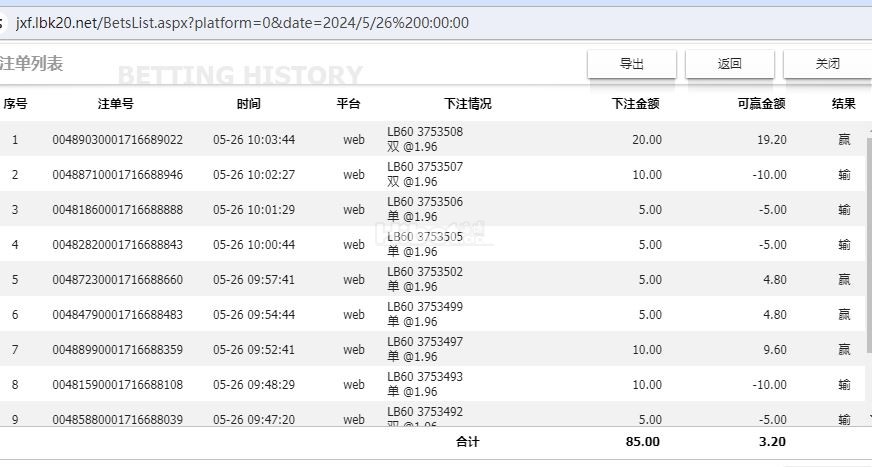The image size is (872, 467).
Task: Click bet detail LB60 3753506
Action: (x=425, y=202)
